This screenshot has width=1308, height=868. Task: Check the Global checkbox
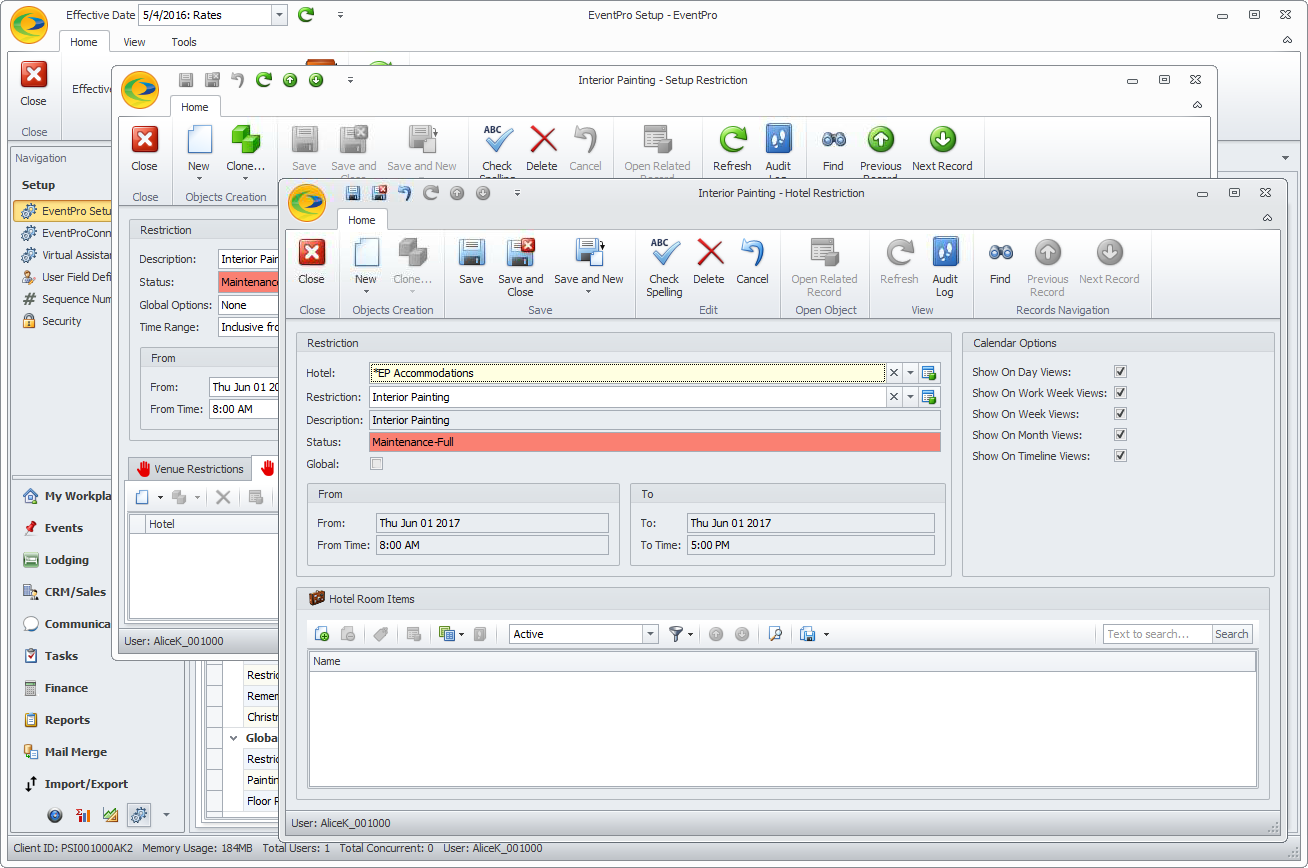(x=376, y=464)
